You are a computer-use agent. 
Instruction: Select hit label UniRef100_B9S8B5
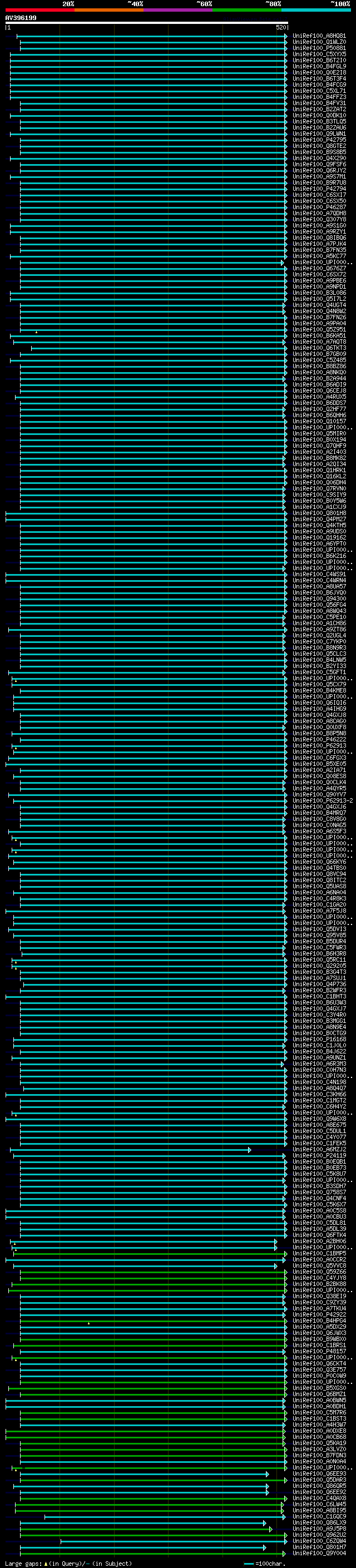pyautogui.click(x=319, y=152)
